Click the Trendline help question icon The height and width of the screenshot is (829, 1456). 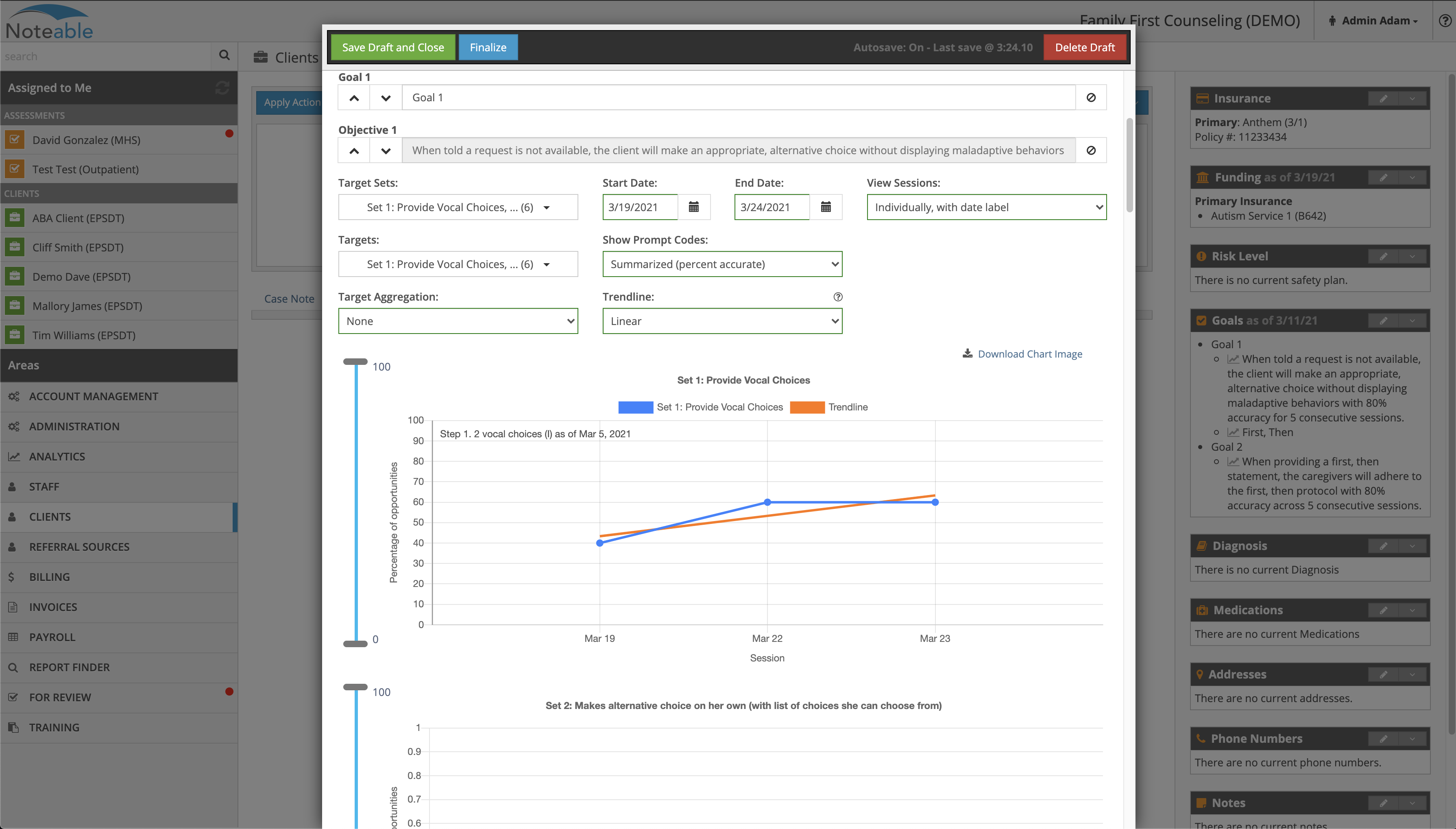[837, 297]
